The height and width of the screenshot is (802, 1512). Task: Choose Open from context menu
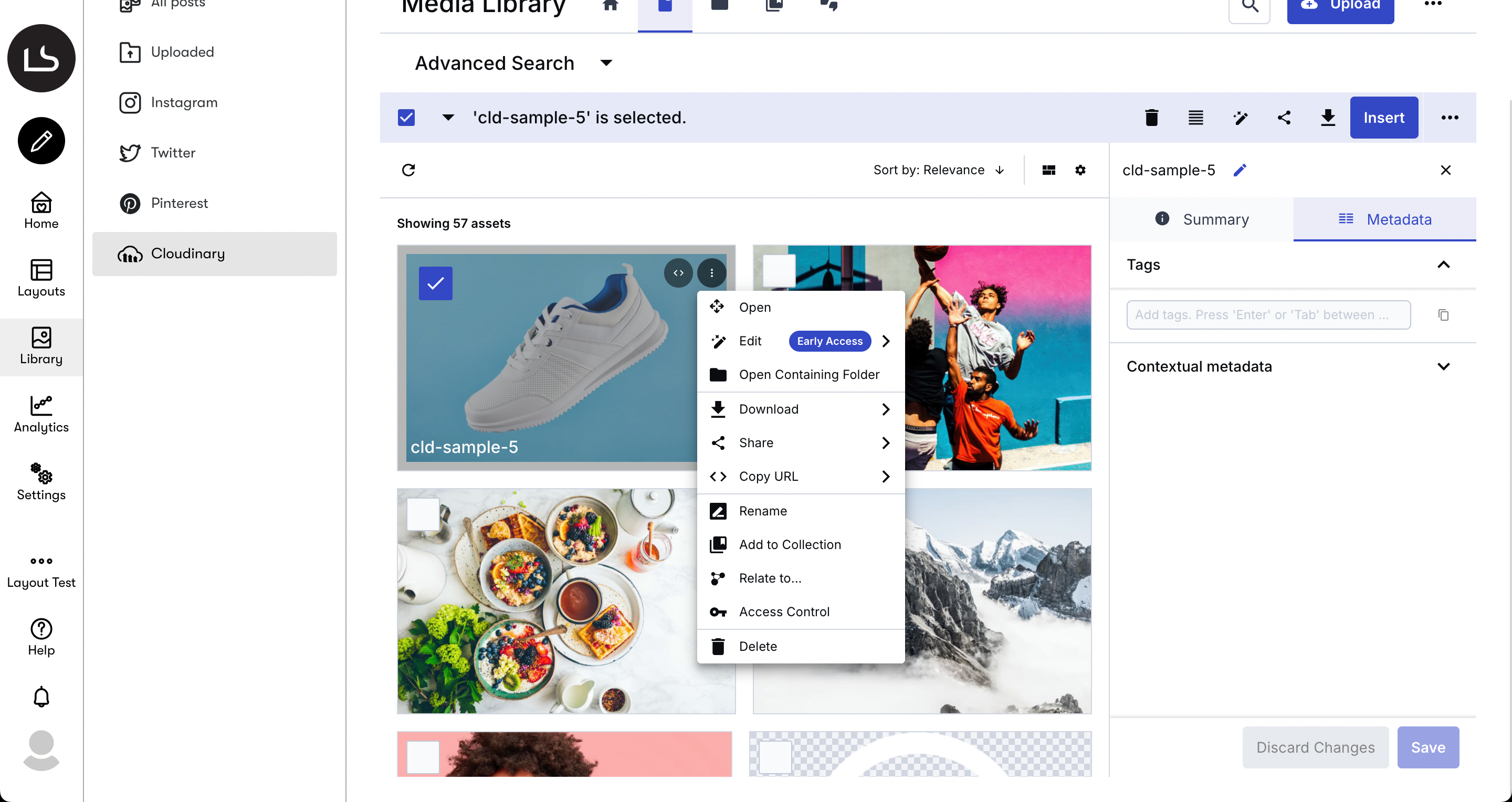pyautogui.click(x=801, y=308)
